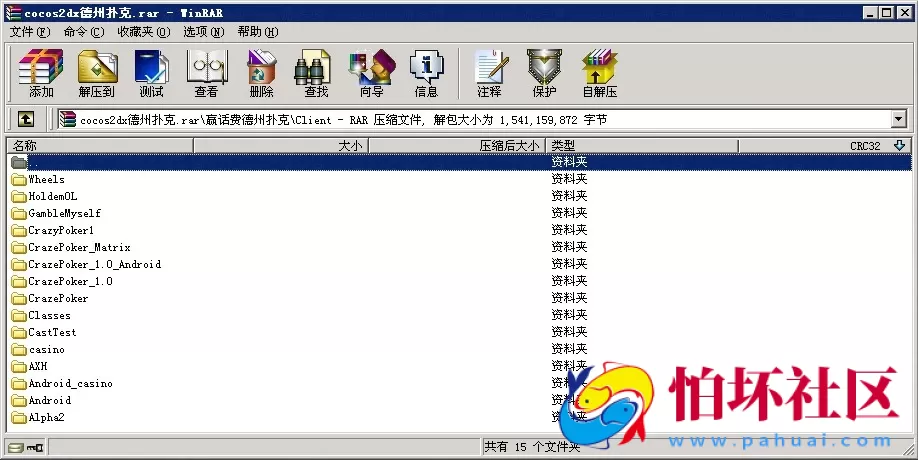Click the GambleMyself folder icon
918x460 pixels.
19,214
